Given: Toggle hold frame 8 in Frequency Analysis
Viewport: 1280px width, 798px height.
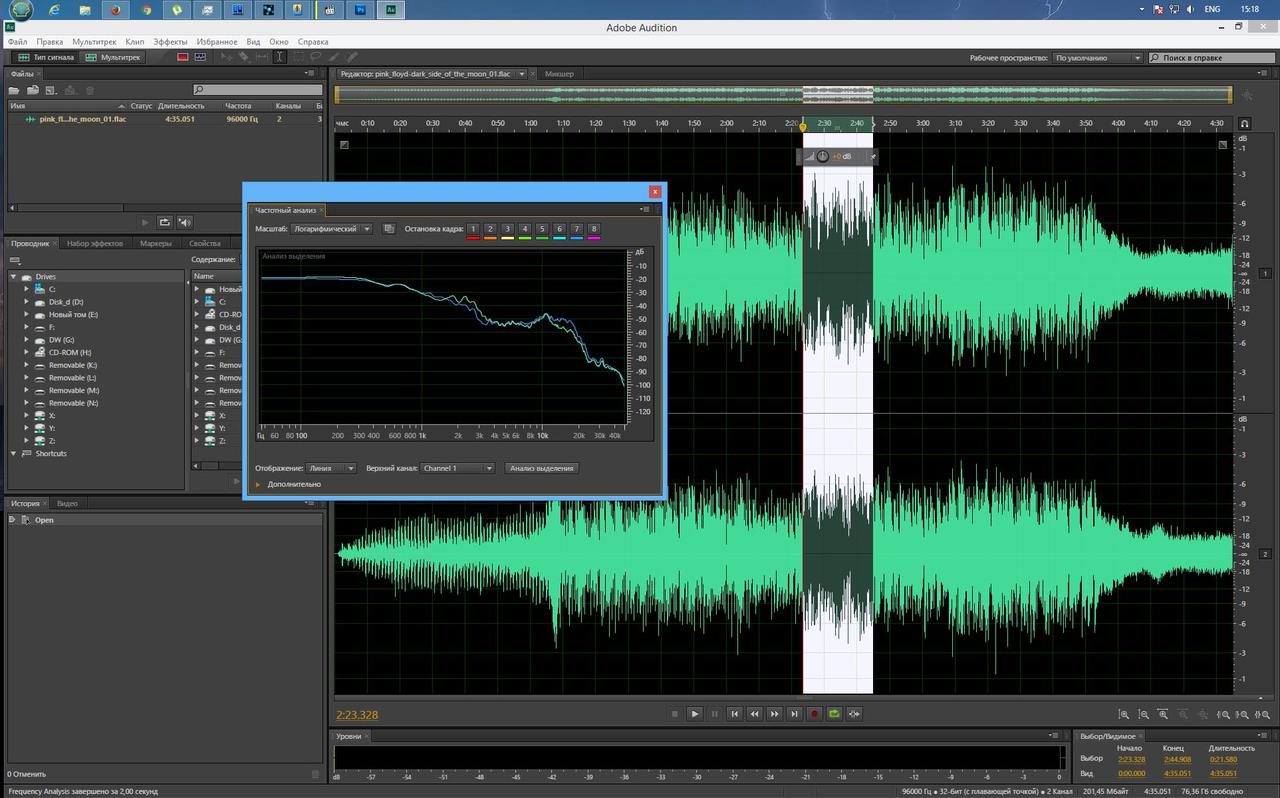Looking at the screenshot, I should click(594, 230).
